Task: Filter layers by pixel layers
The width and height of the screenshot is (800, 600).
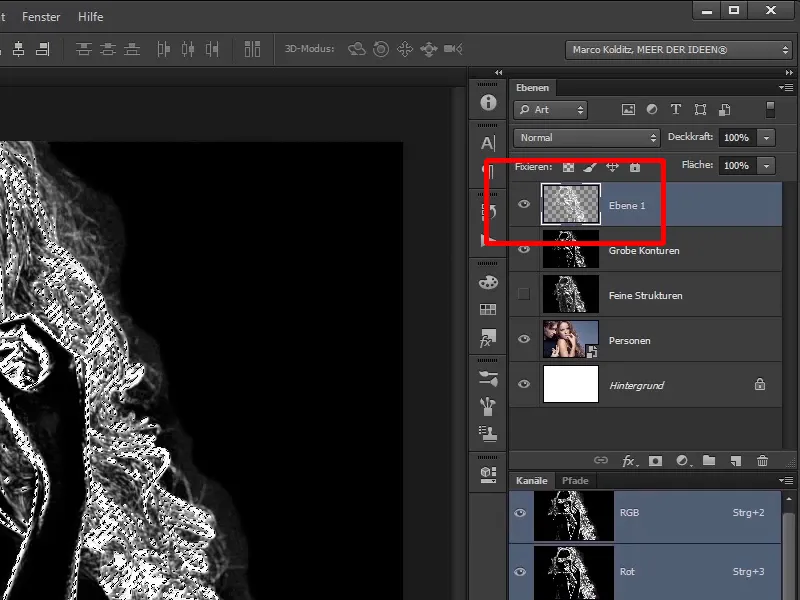Action: click(628, 109)
